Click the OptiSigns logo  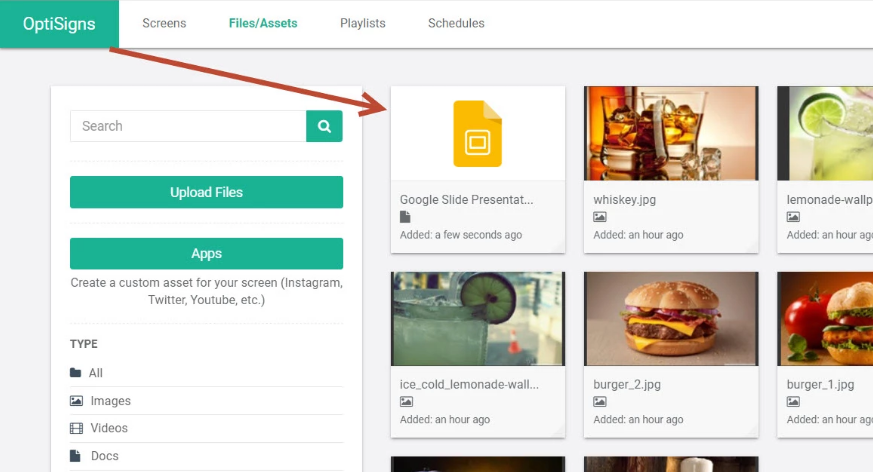59,23
